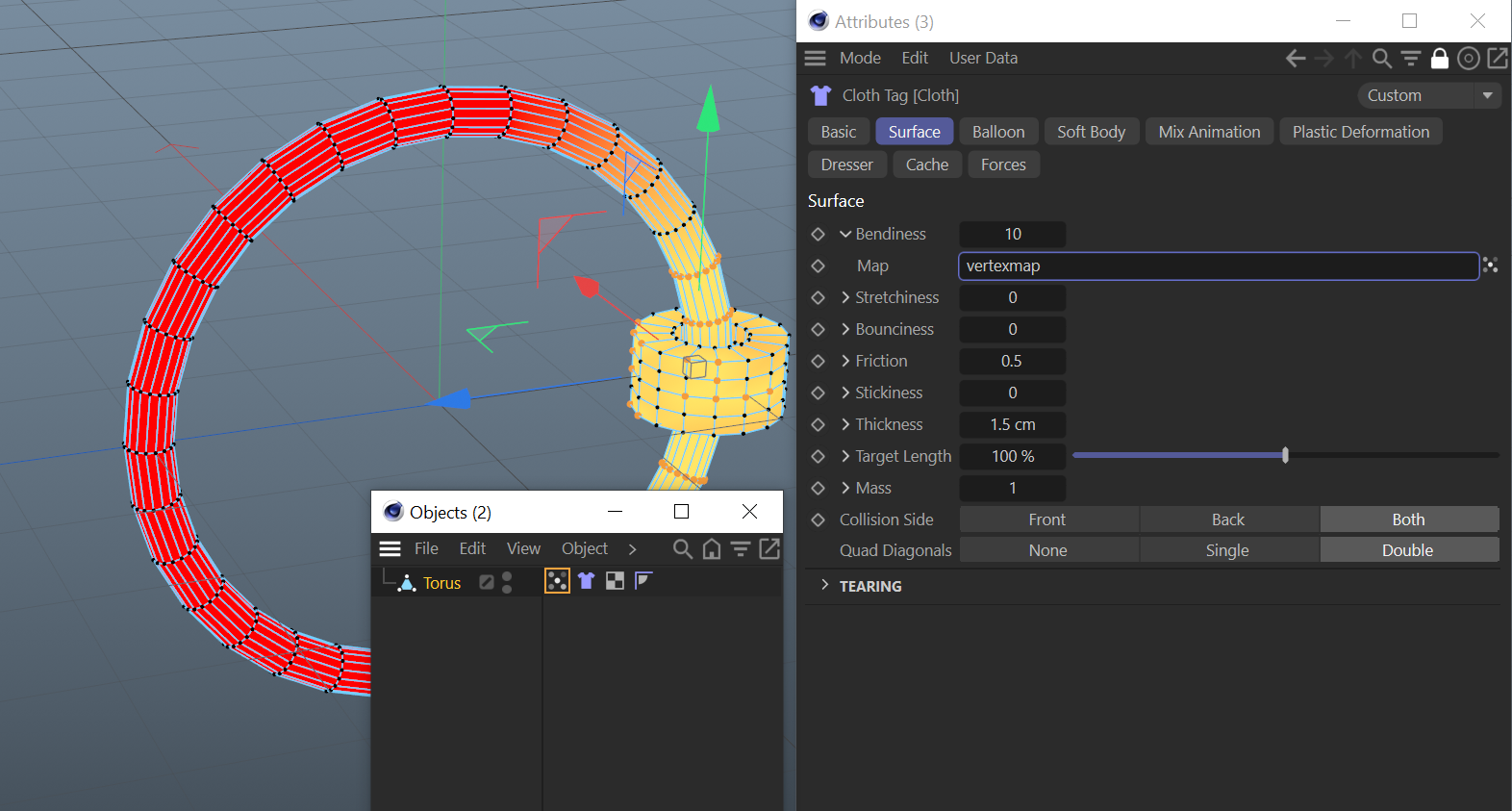Expand the Thickness parameter
The width and height of the screenshot is (1512, 811).
(x=845, y=424)
